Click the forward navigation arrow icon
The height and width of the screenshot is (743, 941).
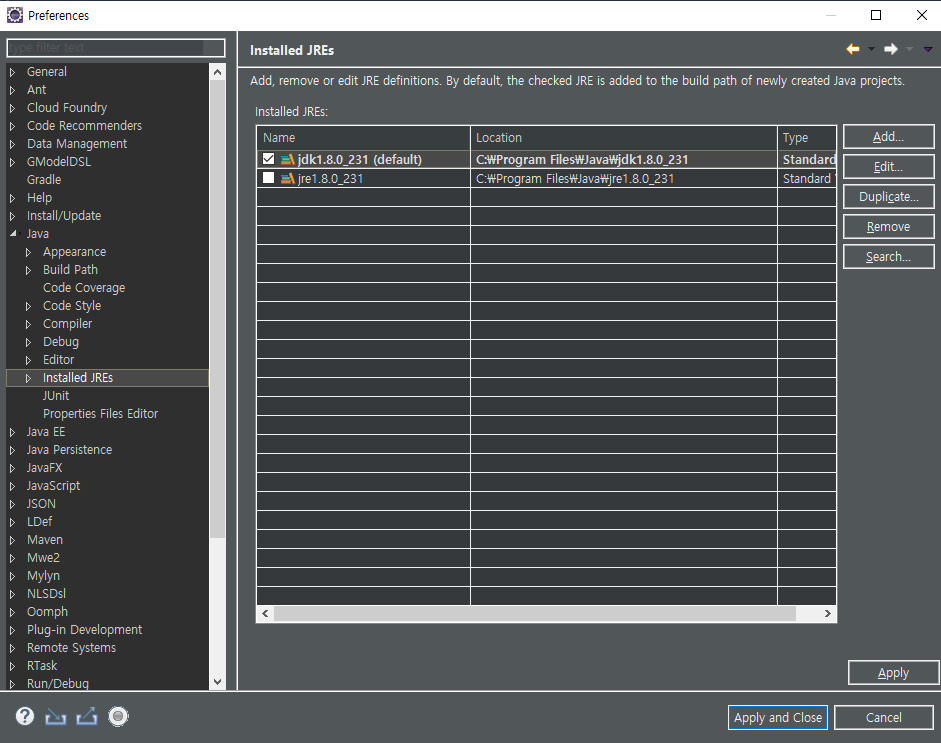pyautogui.click(x=891, y=49)
